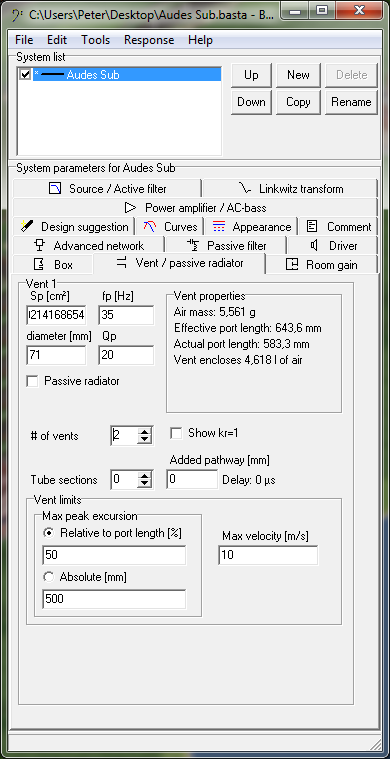Switch to the Advanced network tab
The height and width of the screenshot is (759, 392).
click(x=89, y=245)
